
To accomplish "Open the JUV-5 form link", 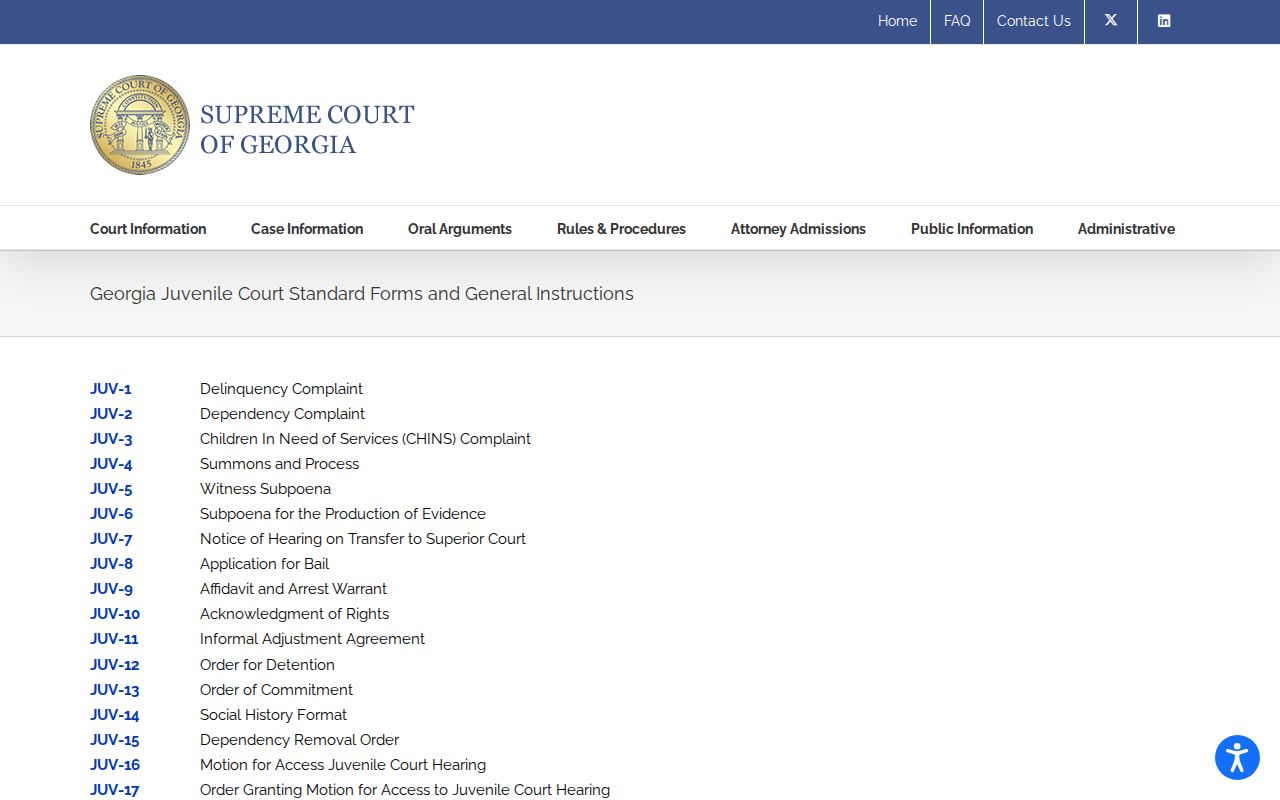I will point(111,489).
